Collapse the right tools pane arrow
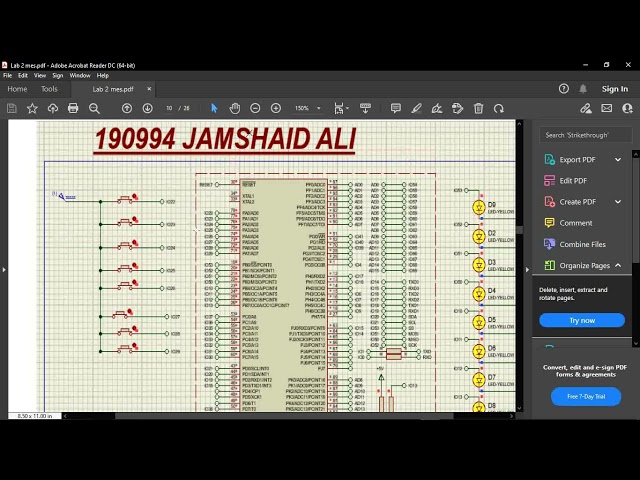This screenshot has height=480, width=640. [x=527, y=269]
